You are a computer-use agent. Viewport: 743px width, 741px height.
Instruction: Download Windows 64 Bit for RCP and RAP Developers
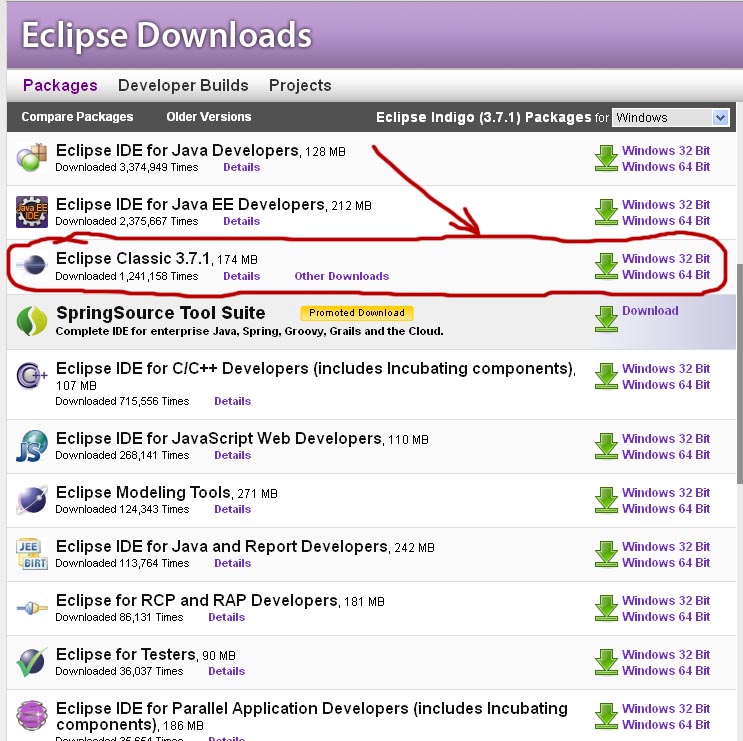pos(666,616)
